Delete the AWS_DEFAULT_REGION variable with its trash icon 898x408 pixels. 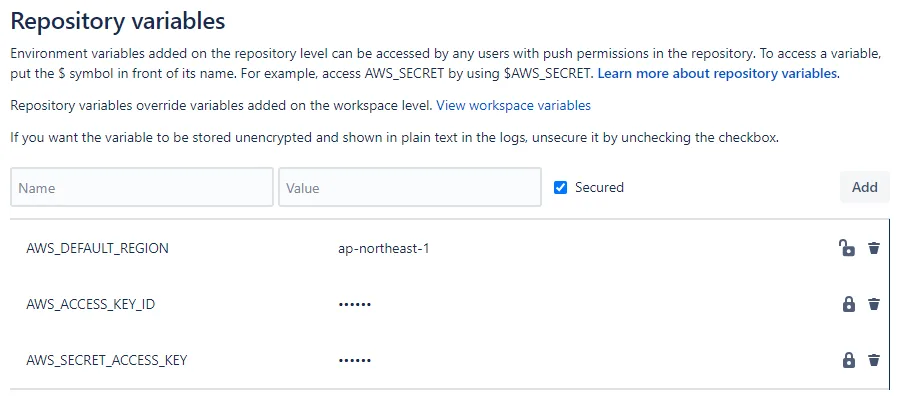click(874, 249)
